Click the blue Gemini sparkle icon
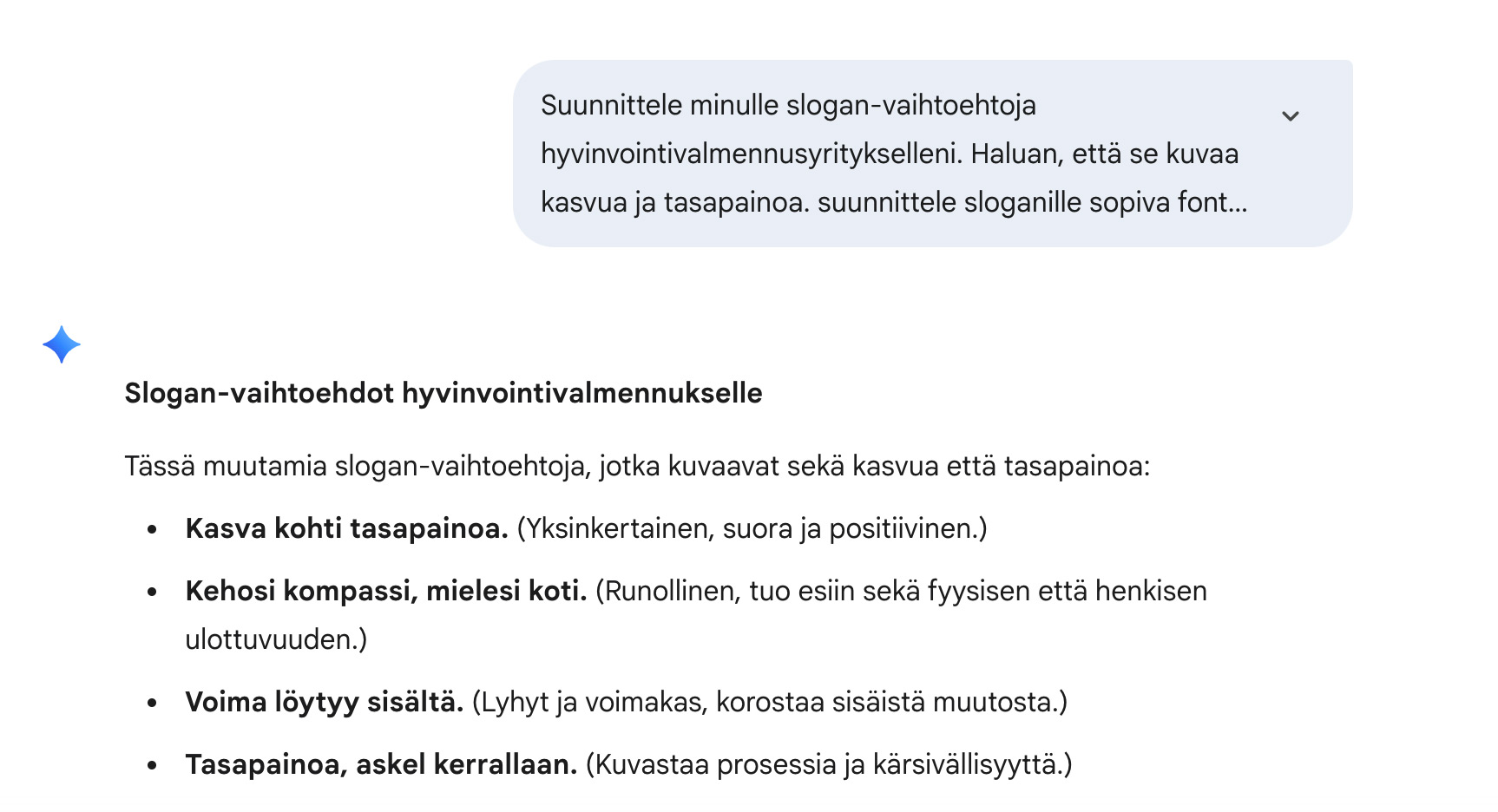The height and width of the screenshot is (812, 1498). [62, 344]
